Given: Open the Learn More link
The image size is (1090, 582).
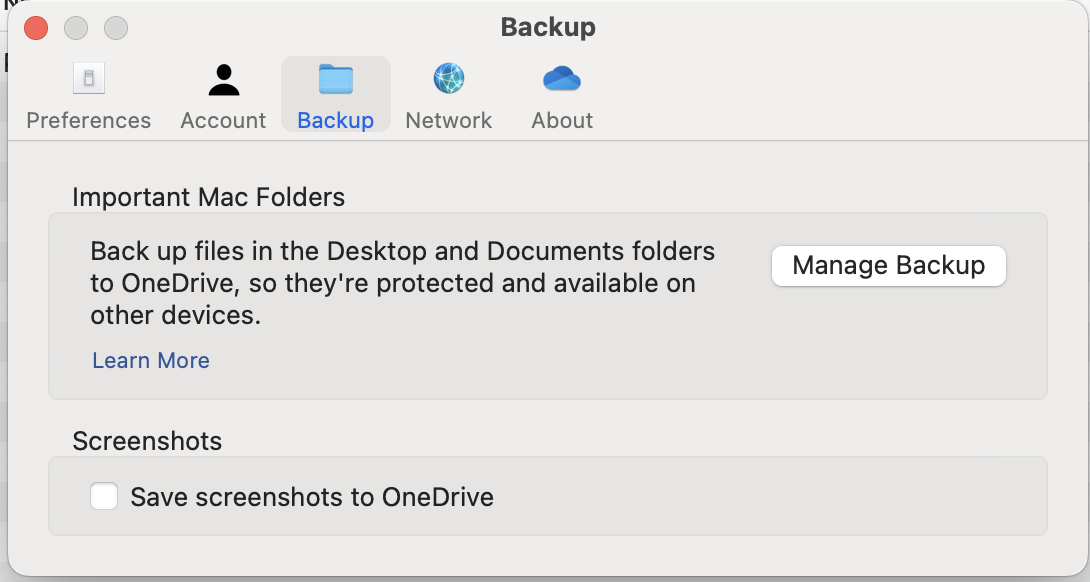Looking at the screenshot, I should point(151,360).
